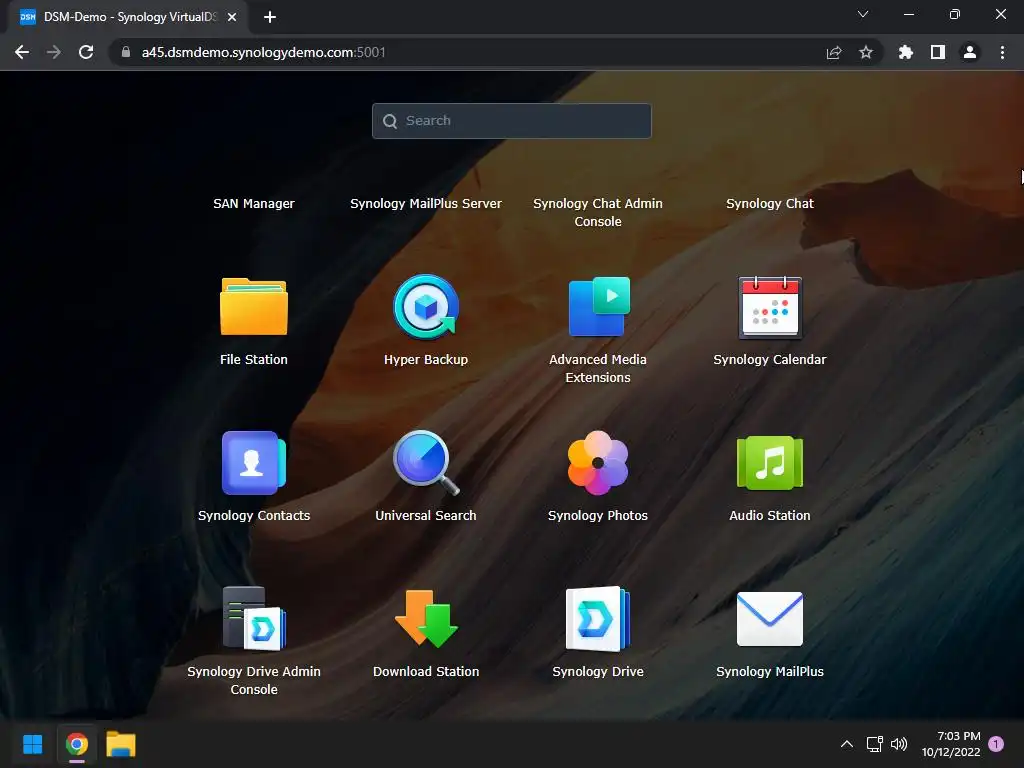Click the Hyper Backup label
Image resolution: width=1024 pixels, height=768 pixels.
[x=426, y=360]
